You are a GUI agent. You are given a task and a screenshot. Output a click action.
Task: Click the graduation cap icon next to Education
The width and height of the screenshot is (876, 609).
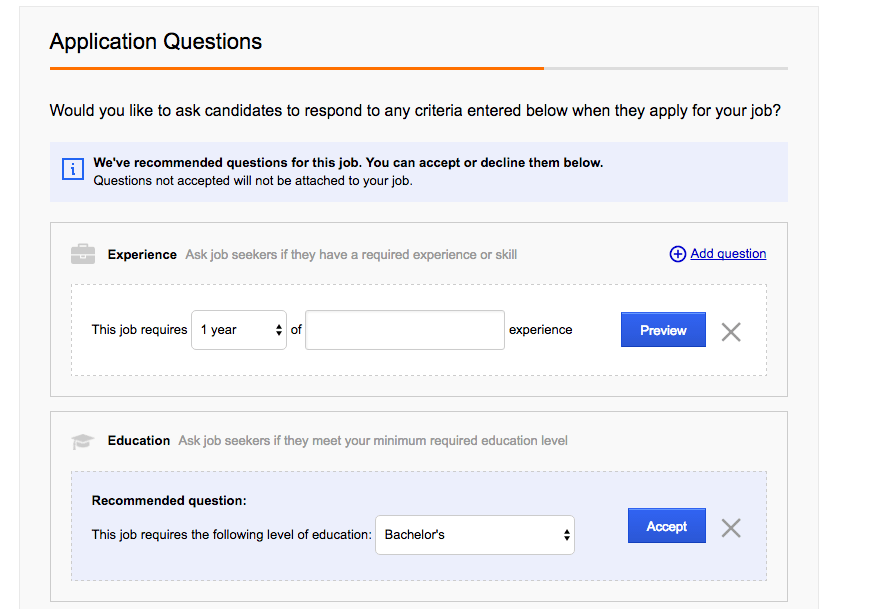pos(83,441)
